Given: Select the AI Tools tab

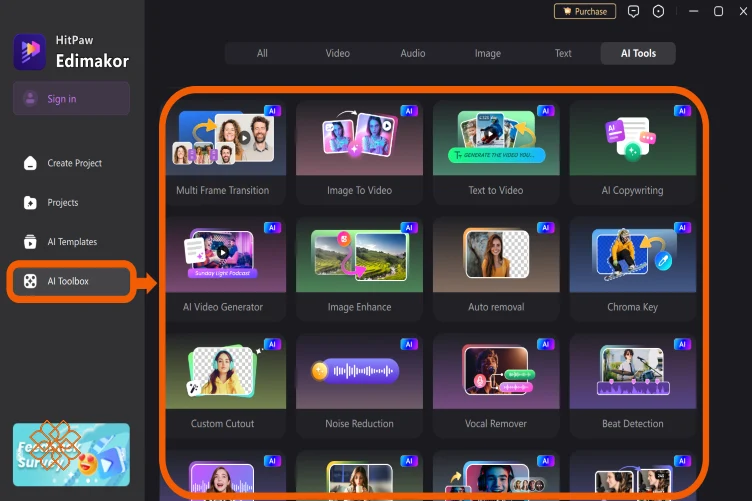Looking at the screenshot, I should [638, 53].
